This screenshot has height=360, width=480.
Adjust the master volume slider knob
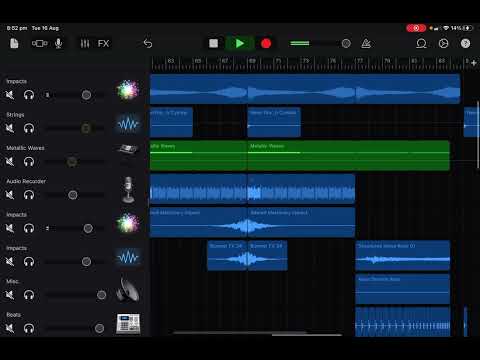point(346,43)
